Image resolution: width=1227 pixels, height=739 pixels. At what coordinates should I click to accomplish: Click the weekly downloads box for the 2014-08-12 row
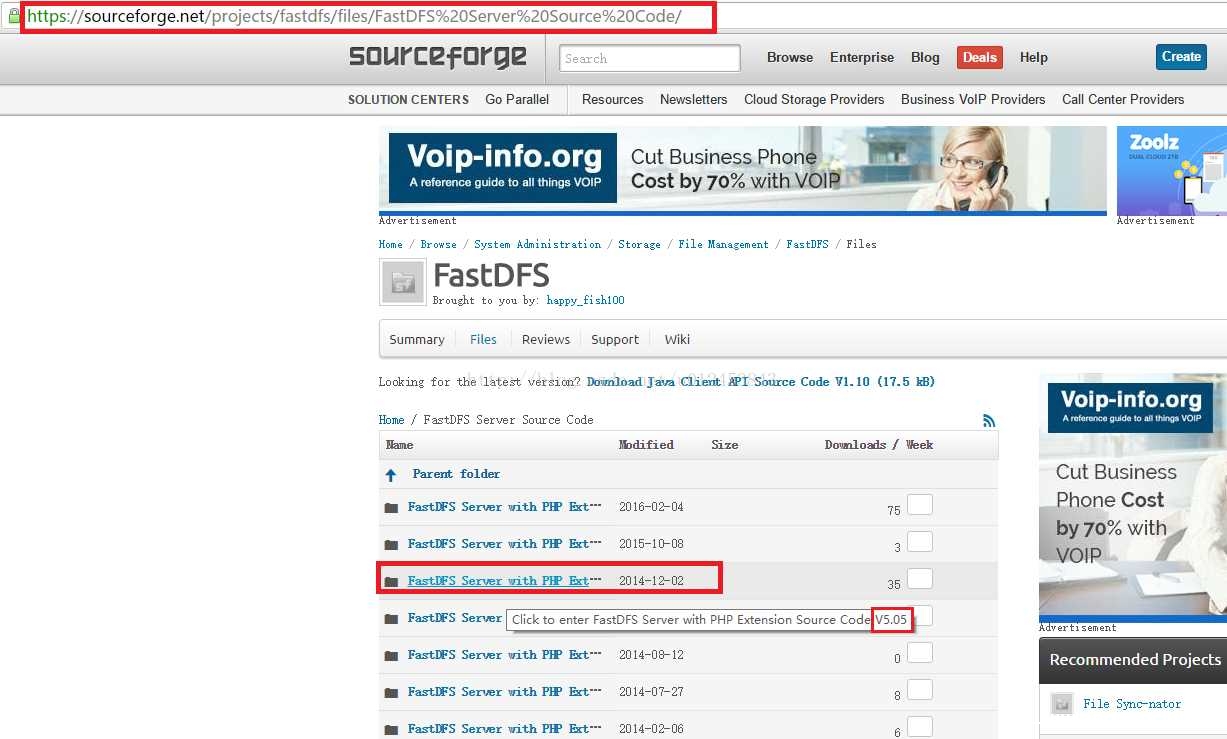pos(920,652)
